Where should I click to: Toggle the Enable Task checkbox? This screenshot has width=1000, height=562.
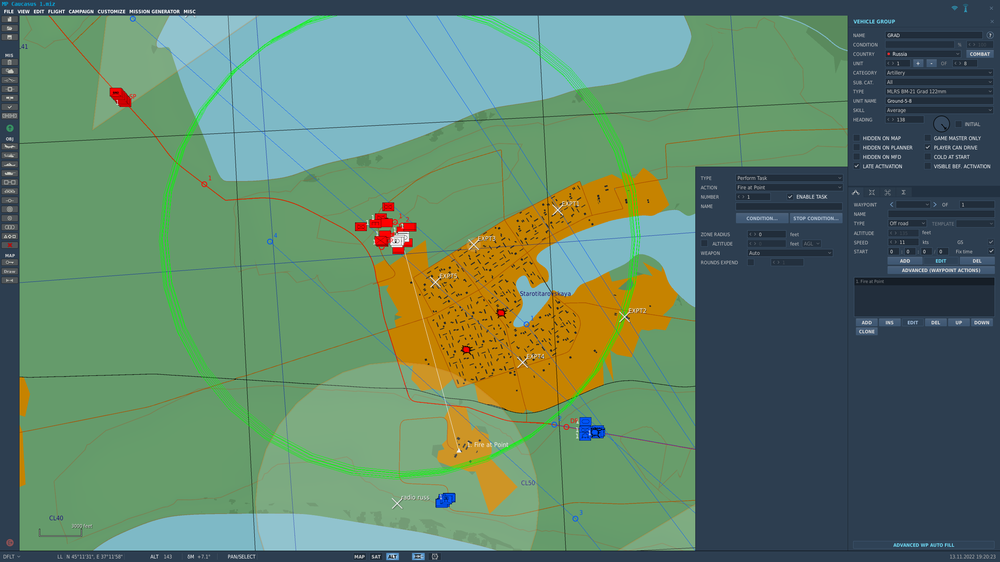click(x=790, y=196)
